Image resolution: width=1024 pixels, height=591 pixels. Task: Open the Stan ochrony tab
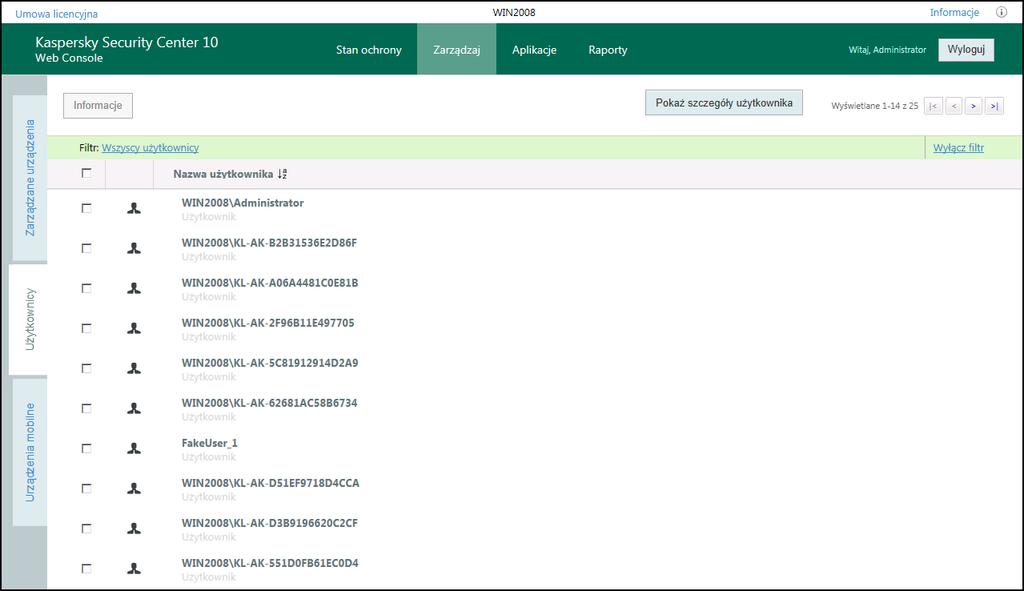(x=368, y=50)
